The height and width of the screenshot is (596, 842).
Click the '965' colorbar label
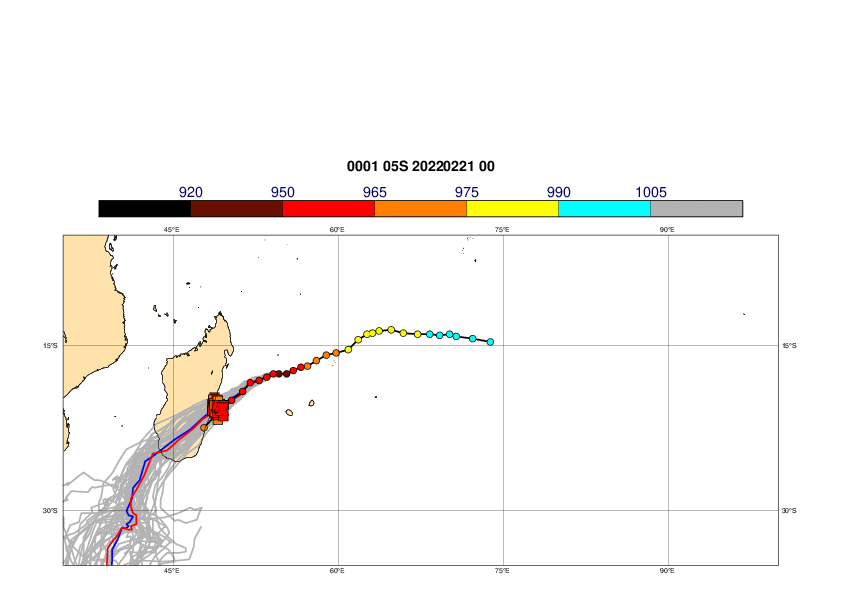tap(375, 192)
